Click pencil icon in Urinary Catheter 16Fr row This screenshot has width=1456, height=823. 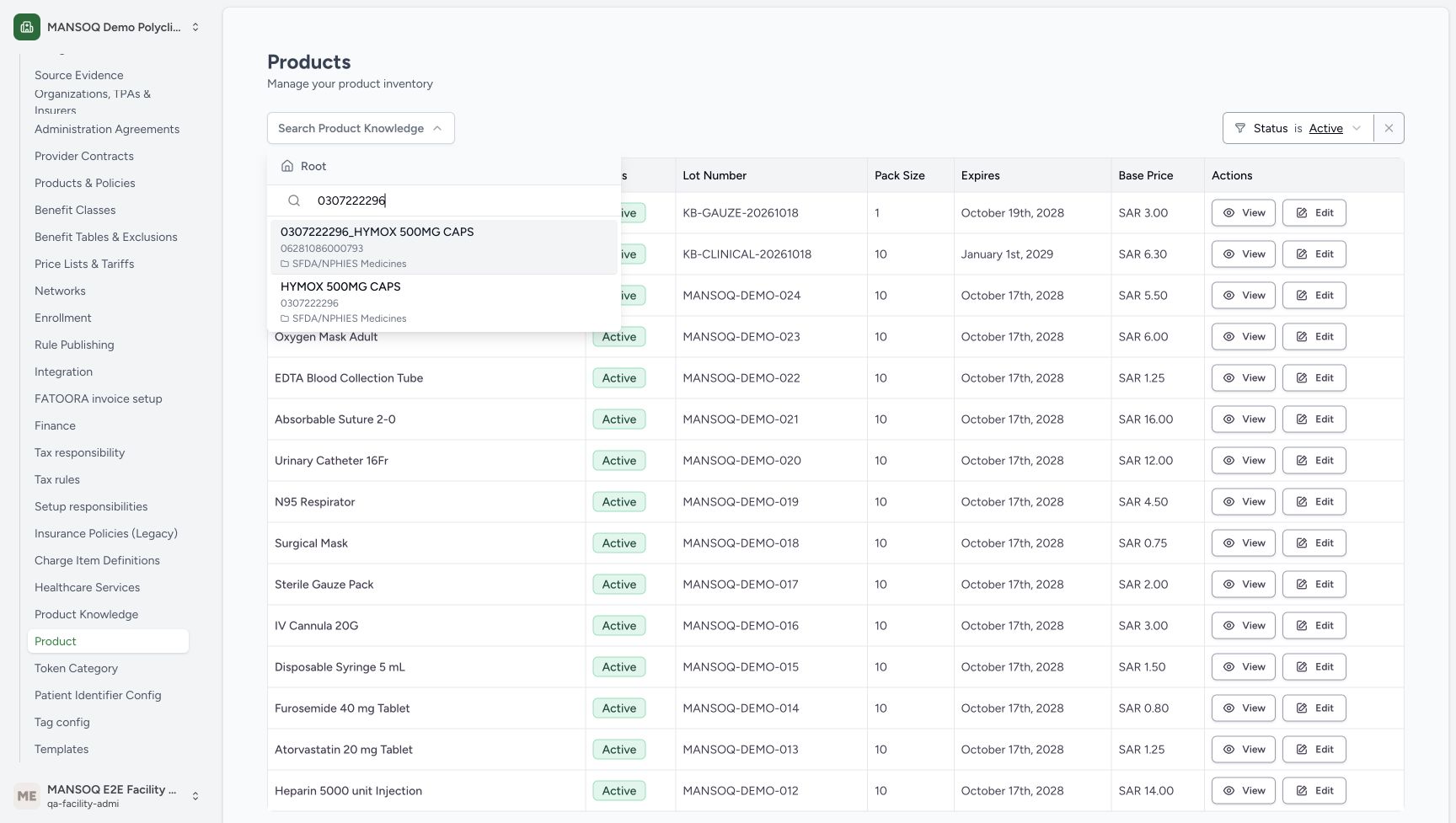point(1301,461)
